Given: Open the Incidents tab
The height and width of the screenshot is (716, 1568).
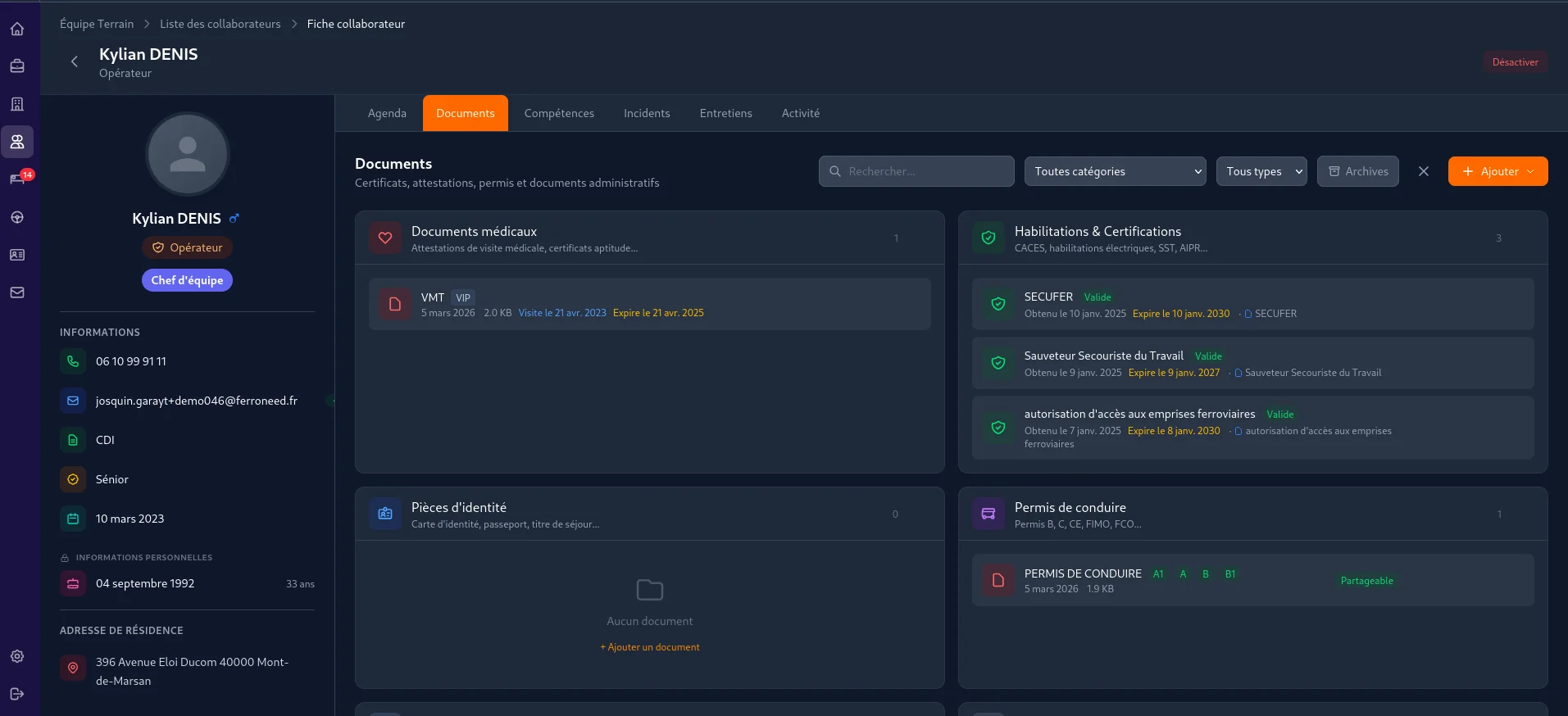Looking at the screenshot, I should pyautogui.click(x=647, y=113).
